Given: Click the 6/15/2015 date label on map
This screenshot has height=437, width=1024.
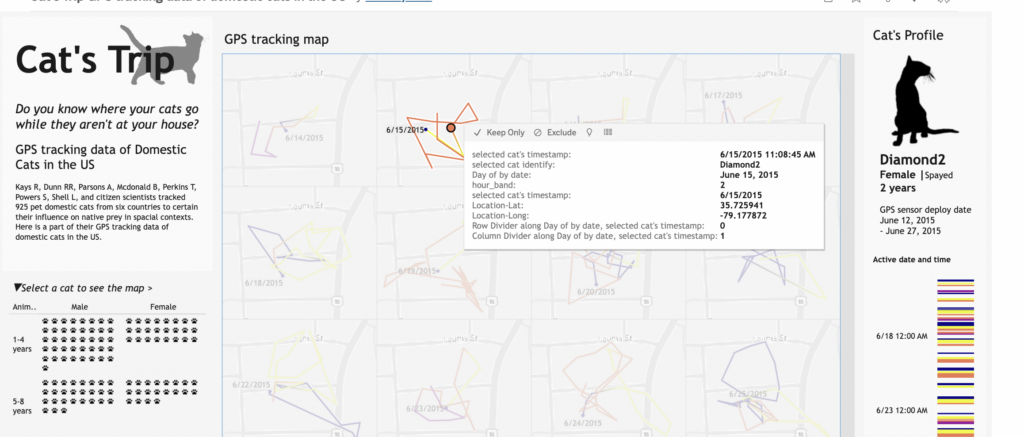Looking at the screenshot, I should tap(405, 130).
